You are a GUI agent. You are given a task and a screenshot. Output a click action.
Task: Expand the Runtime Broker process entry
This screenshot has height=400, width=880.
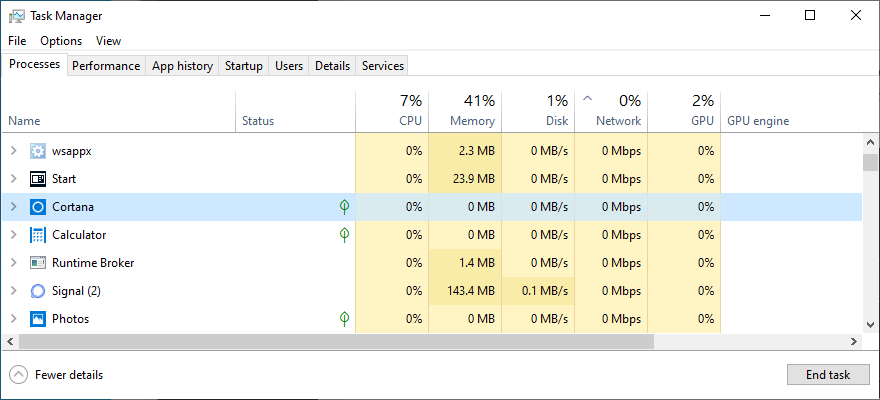click(x=13, y=263)
